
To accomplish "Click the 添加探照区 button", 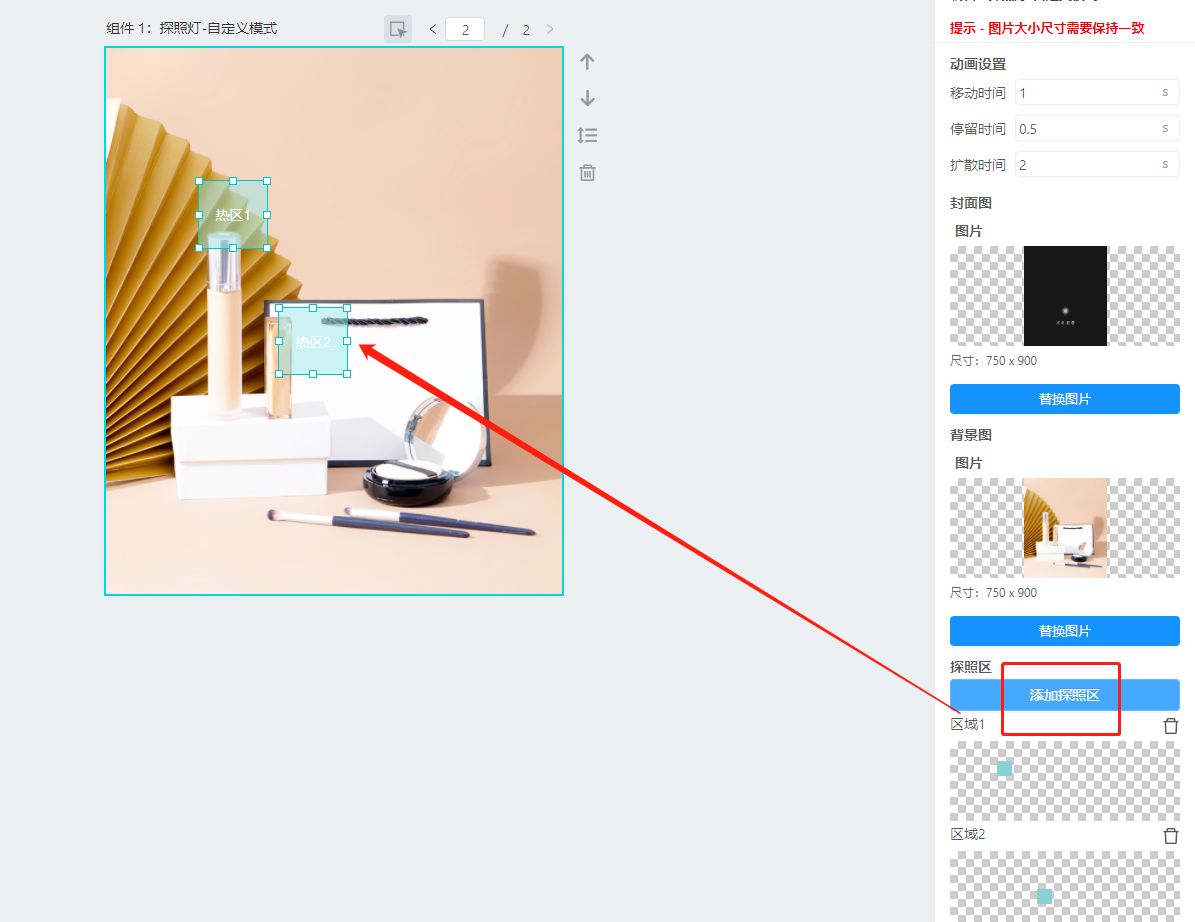I will 1064,695.
